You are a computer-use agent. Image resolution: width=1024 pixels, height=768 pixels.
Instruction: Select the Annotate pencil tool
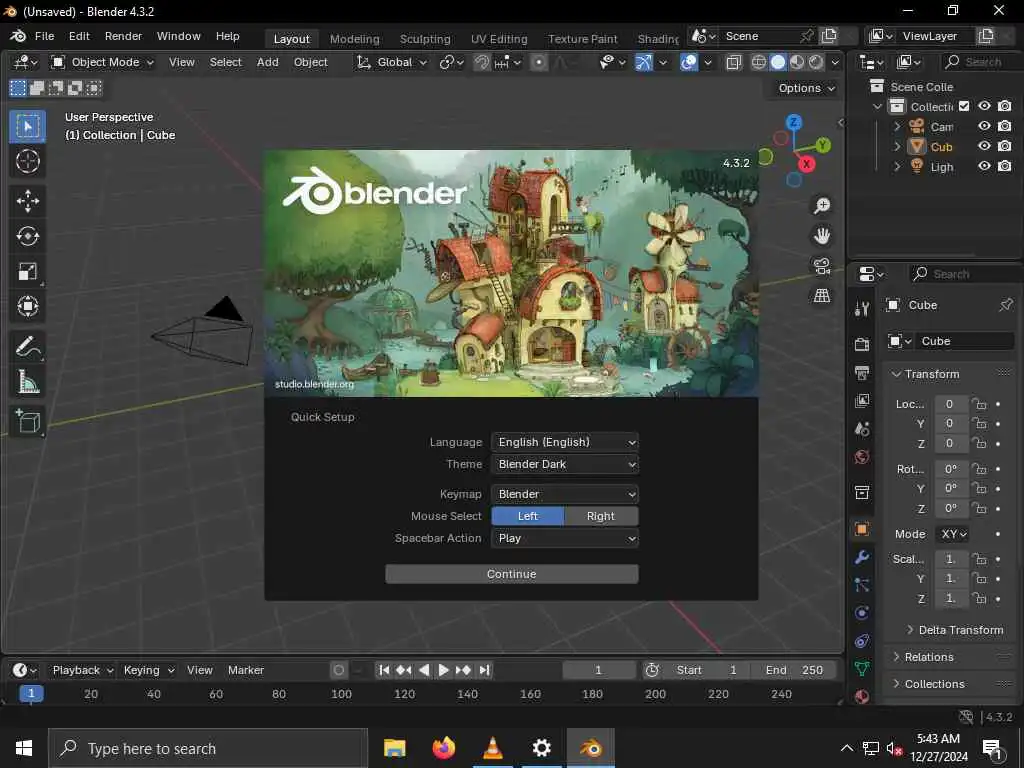[27, 347]
